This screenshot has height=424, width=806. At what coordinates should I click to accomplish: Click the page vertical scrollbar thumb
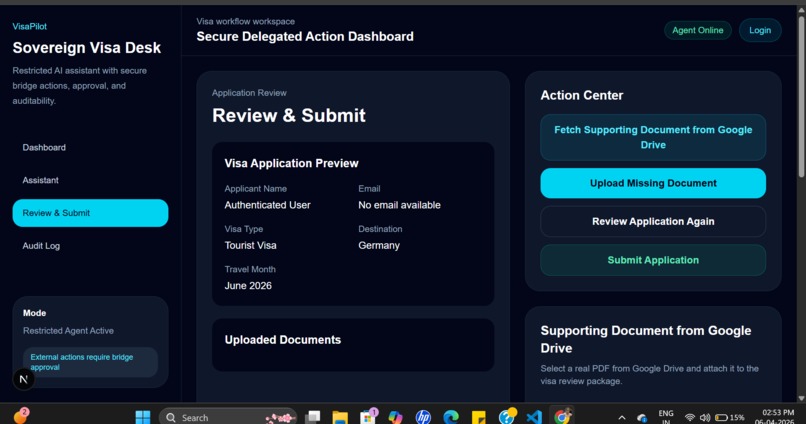tap(801, 97)
